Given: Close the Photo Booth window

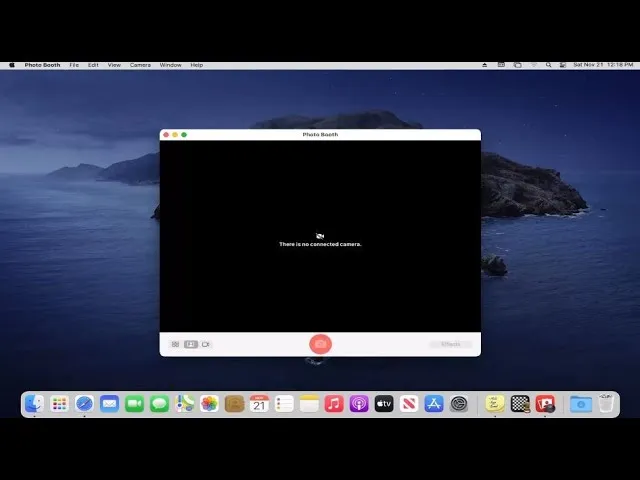Looking at the screenshot, I should coord(166,135).
